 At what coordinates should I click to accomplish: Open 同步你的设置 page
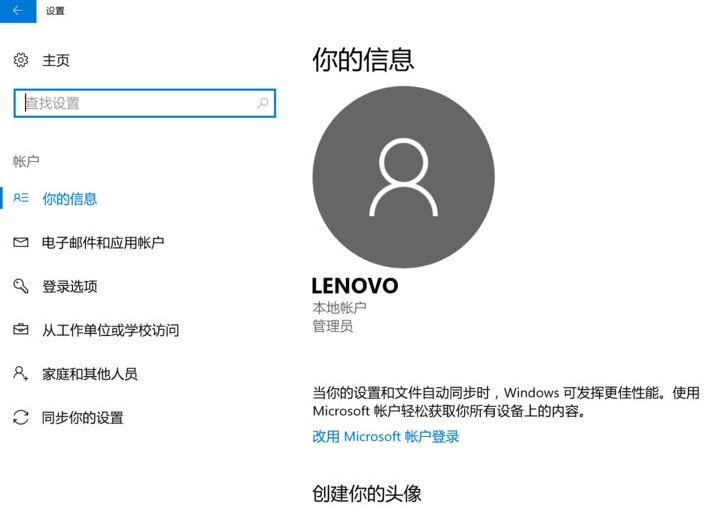click(83, 418)
